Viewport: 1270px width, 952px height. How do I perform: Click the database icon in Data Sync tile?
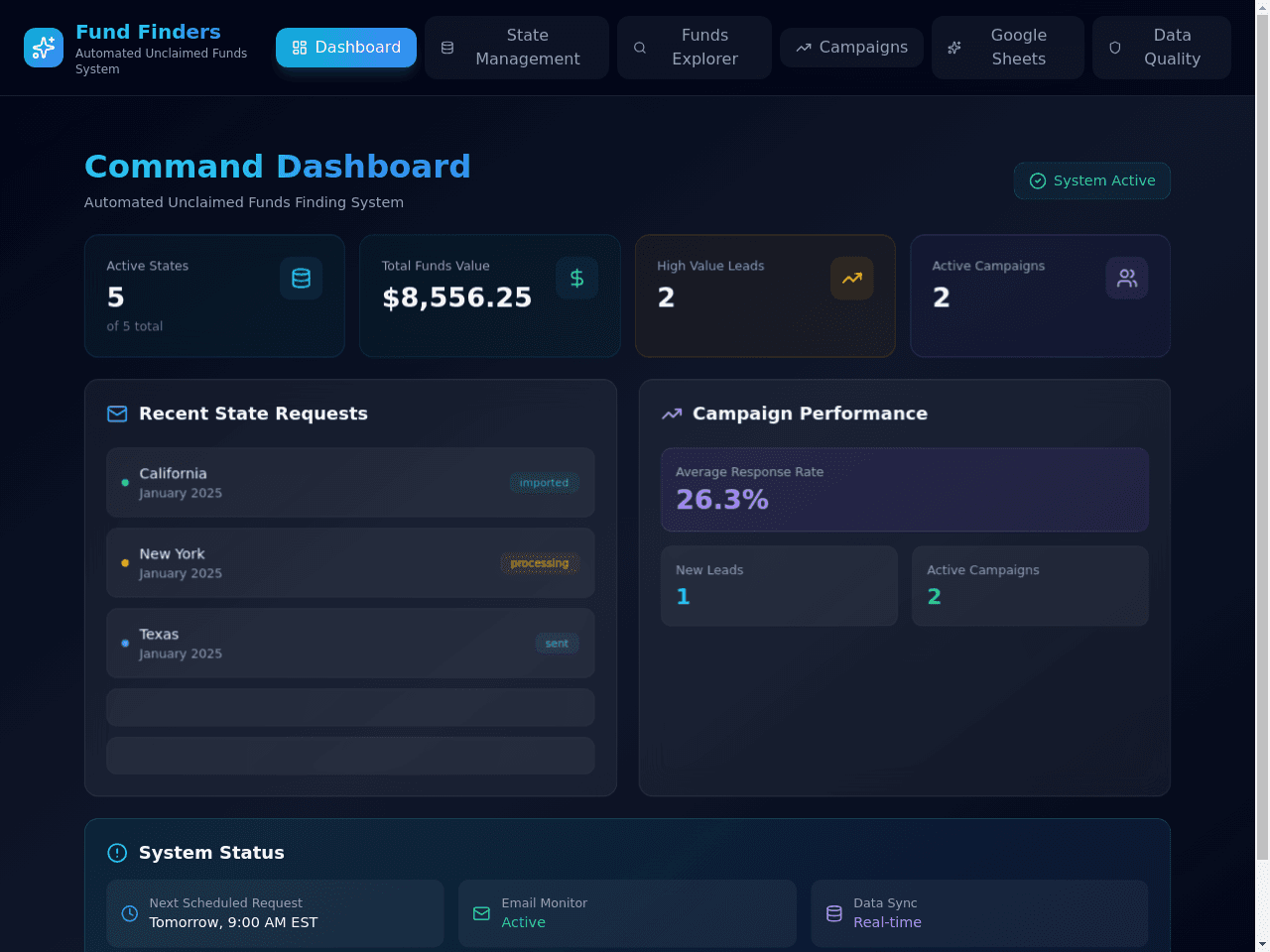pyautogui.click(x=834, y=913)
